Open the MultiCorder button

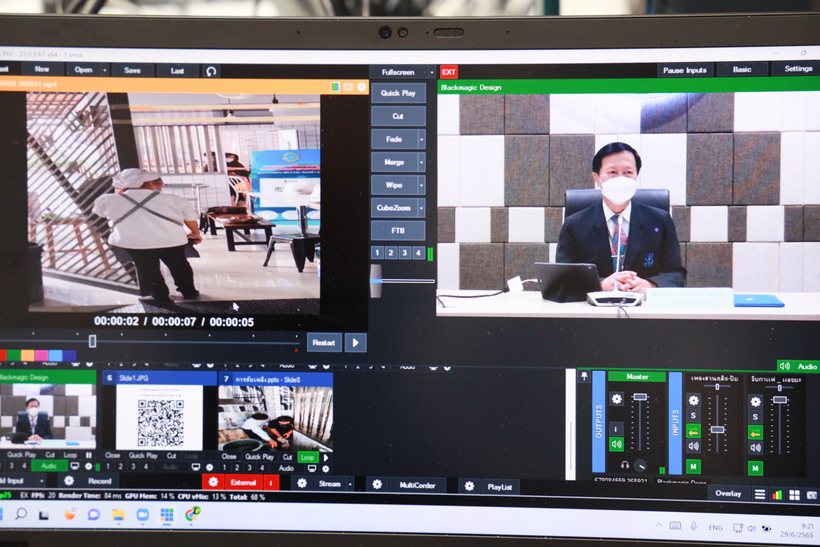[x=417, y=485]
